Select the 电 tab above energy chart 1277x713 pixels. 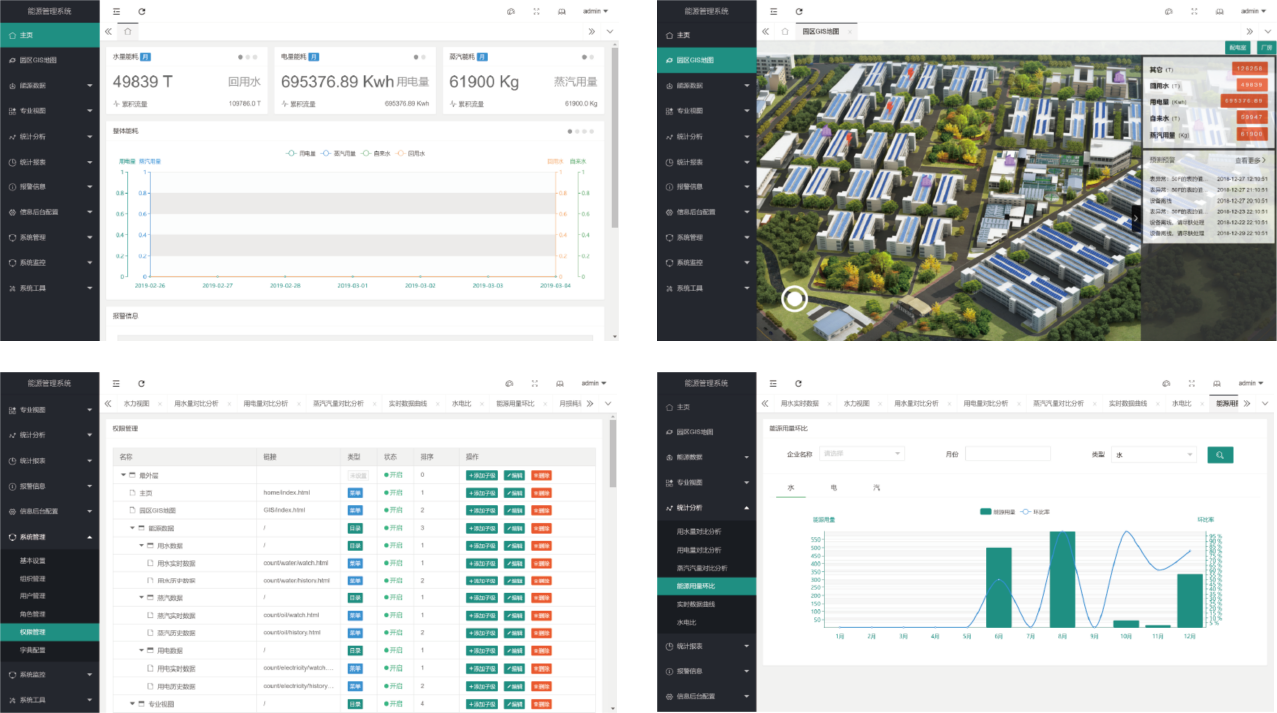pos(833,488)
